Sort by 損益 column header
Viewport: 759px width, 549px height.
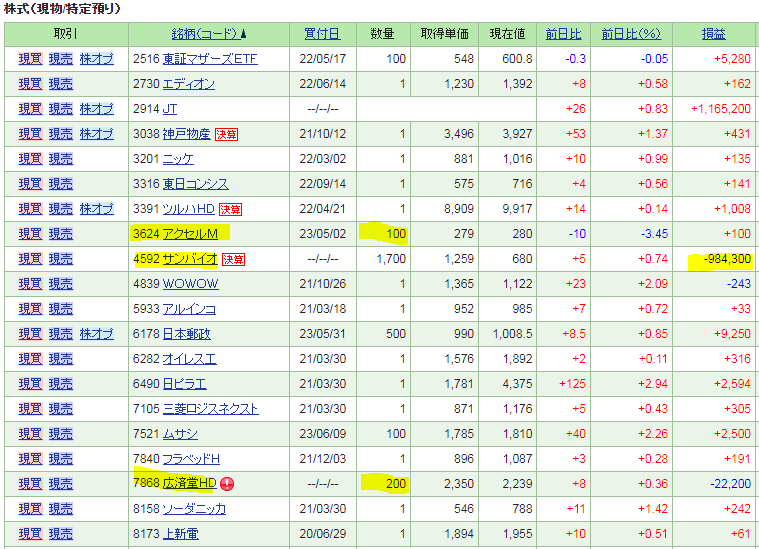click(713, 34)
